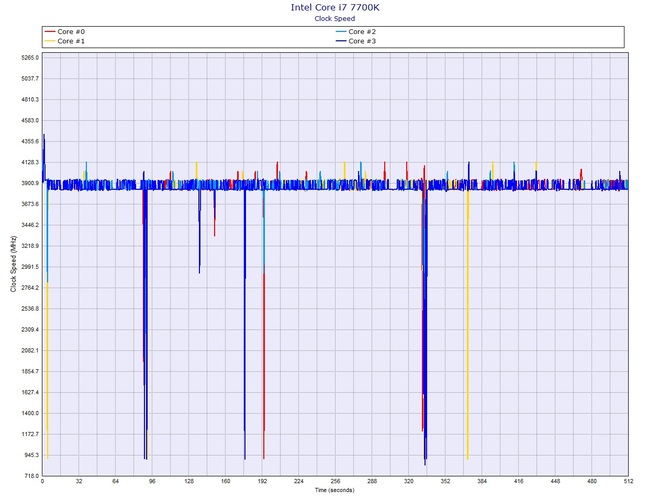Click the x-axis tick label 32

tap(79, 481)
